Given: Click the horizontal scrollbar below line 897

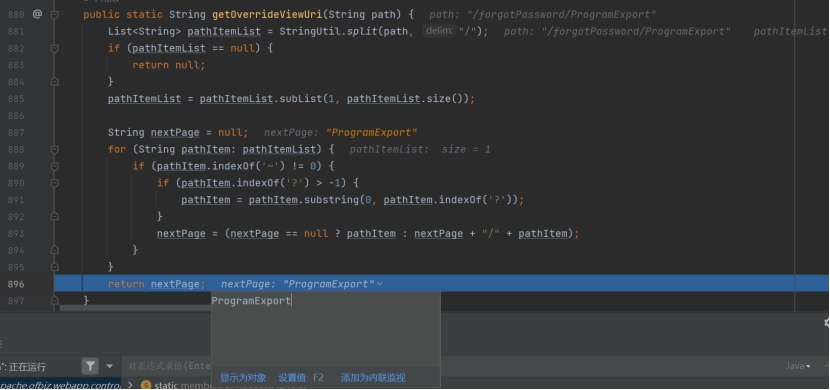Looking at the screenshot, I should (135, 308).
